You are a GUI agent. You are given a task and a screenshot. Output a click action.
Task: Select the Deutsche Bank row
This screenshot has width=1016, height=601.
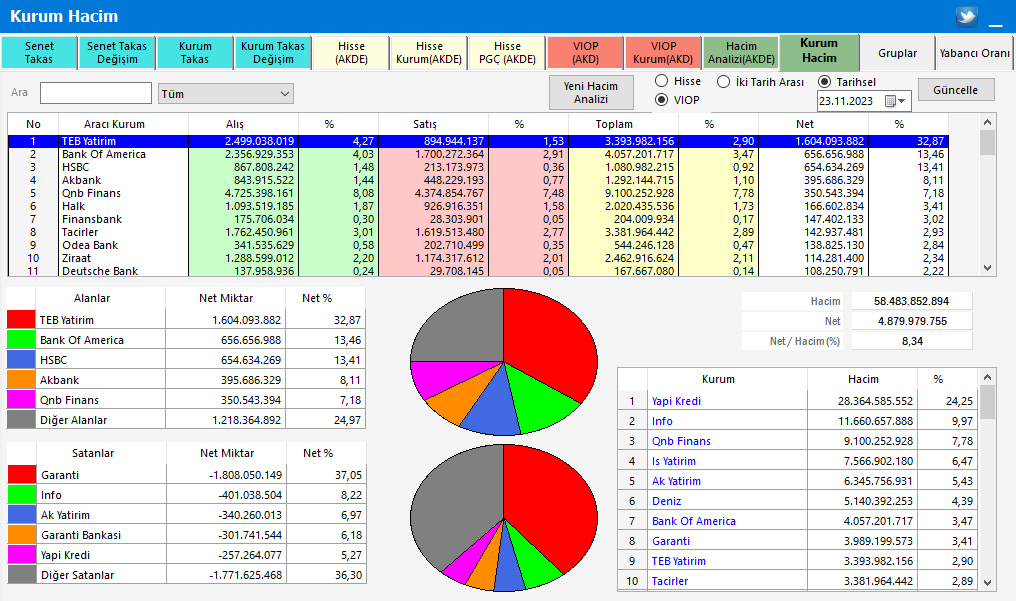coord(478,271)
